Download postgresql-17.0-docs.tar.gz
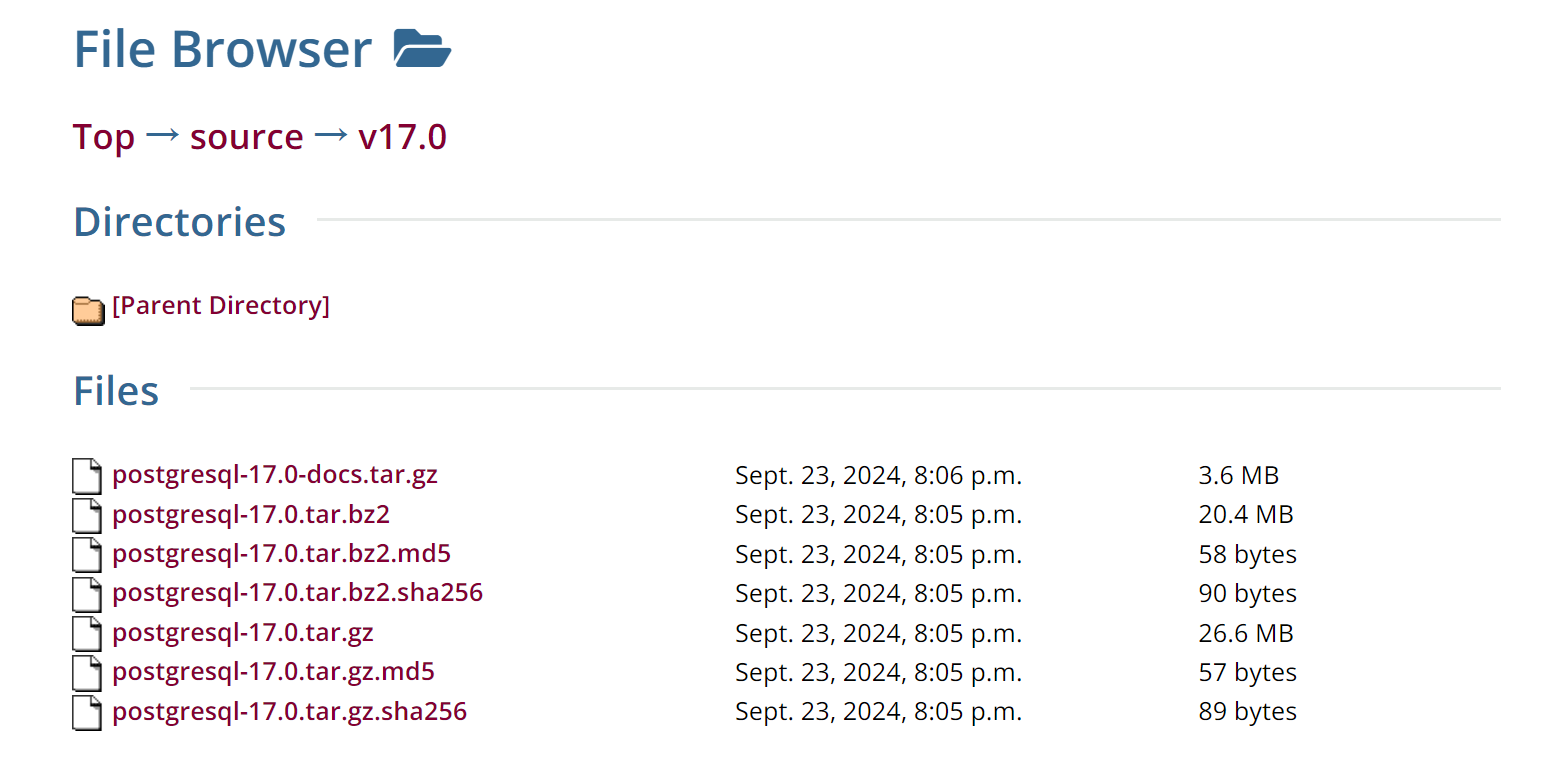 coord(274,474)
